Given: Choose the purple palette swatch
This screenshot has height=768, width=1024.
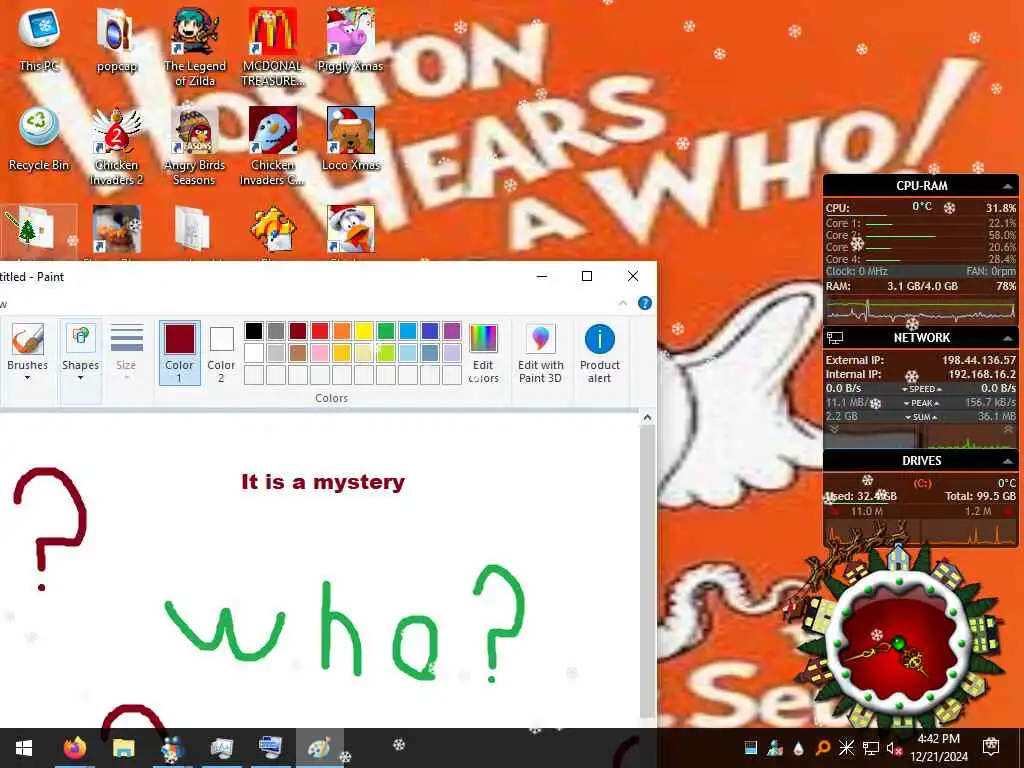Looking at the screenshot, I should [452, 331].
